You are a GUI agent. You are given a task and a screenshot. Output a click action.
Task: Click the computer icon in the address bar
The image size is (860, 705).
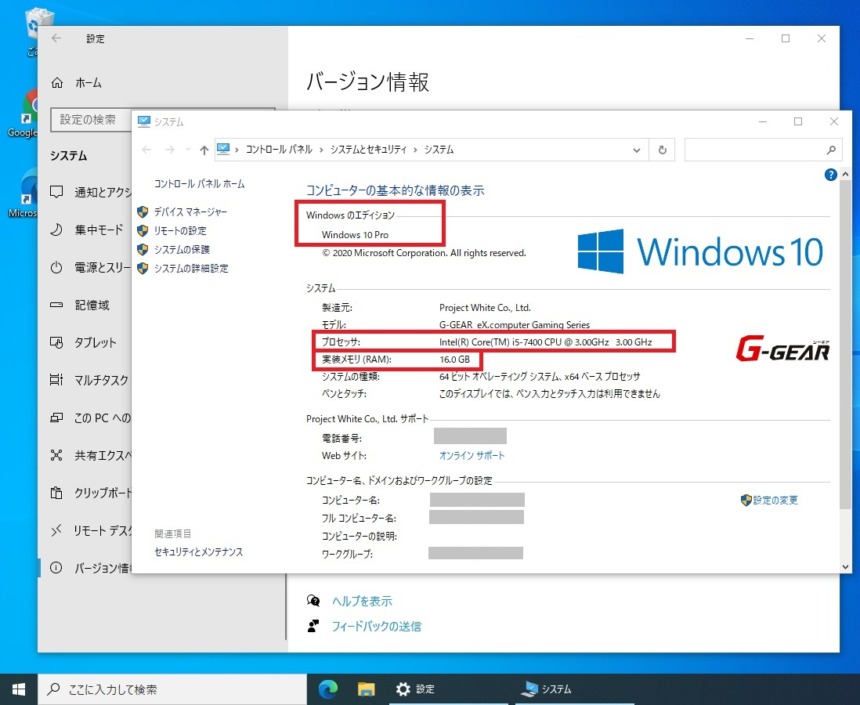(223, 149)
